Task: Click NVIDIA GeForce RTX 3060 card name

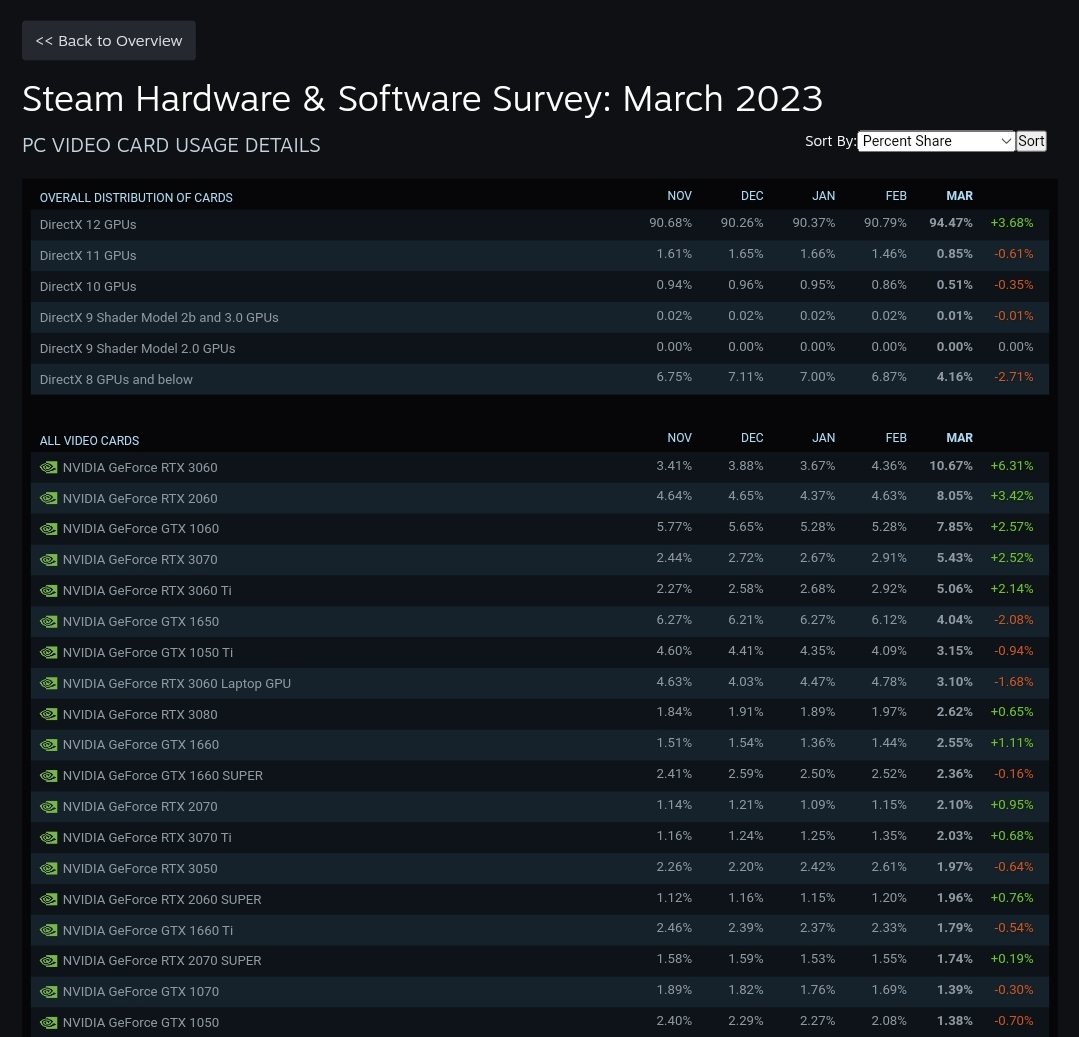Action: point(140,467)
